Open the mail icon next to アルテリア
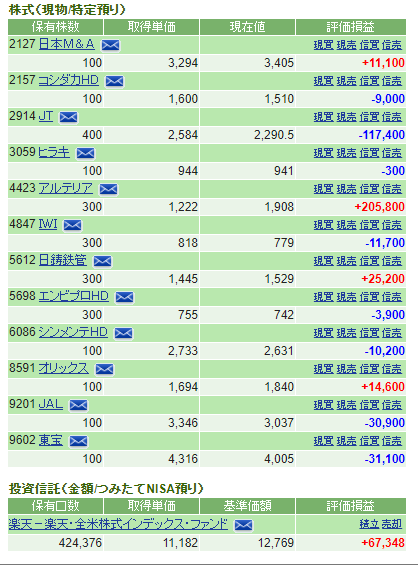Screen dimensions: 418x572 coord(109,189)
